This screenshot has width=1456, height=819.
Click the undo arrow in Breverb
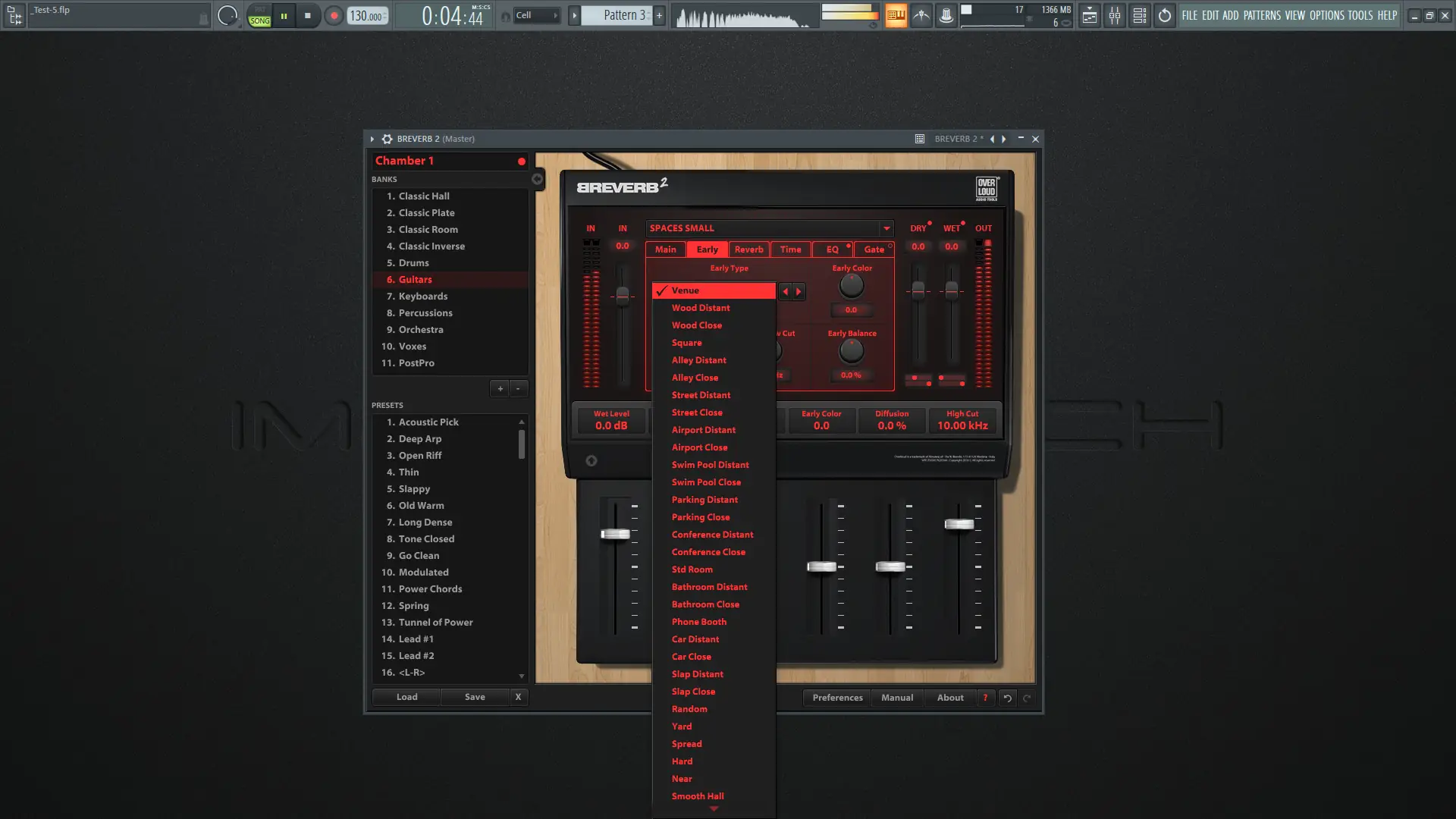point(1007,698)
